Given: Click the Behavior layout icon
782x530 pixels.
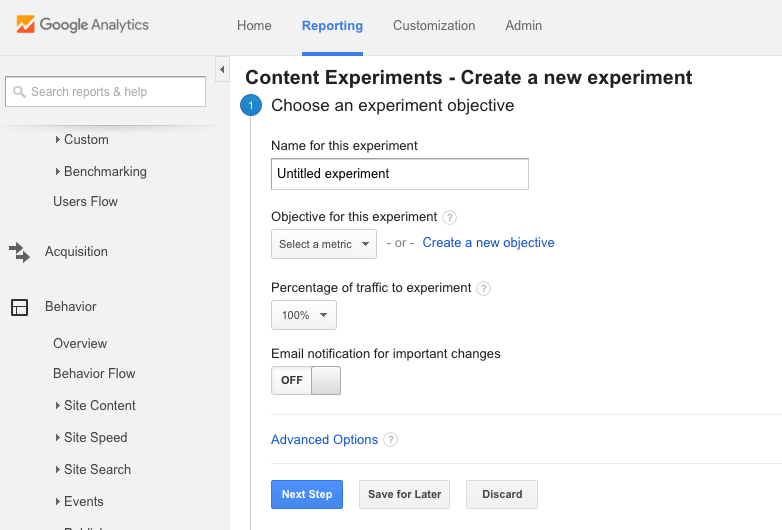Looking at the screenshot, I should coord(19,307).
